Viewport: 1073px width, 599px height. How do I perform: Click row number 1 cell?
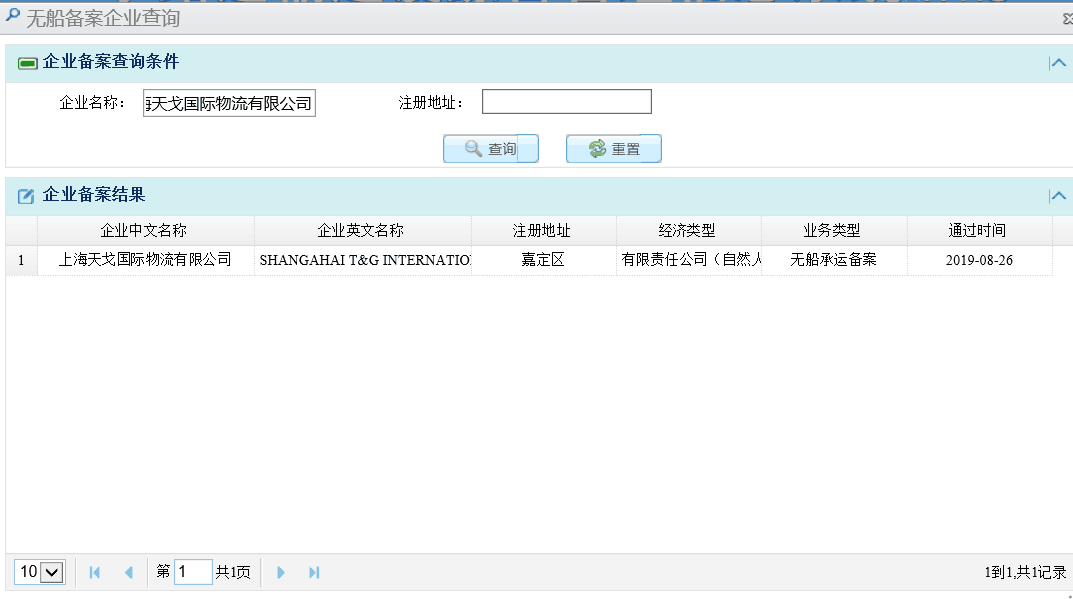[x=21, y=260]
